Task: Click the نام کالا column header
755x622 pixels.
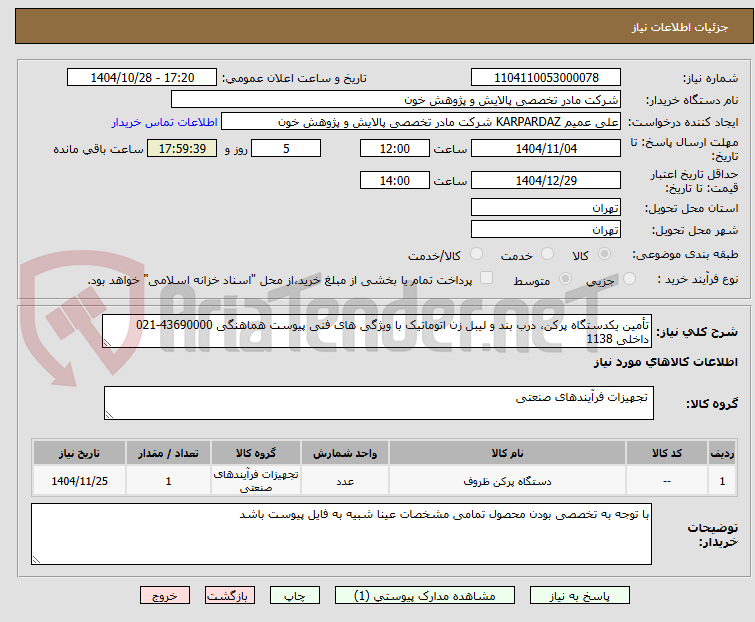Action: point(507,453)
